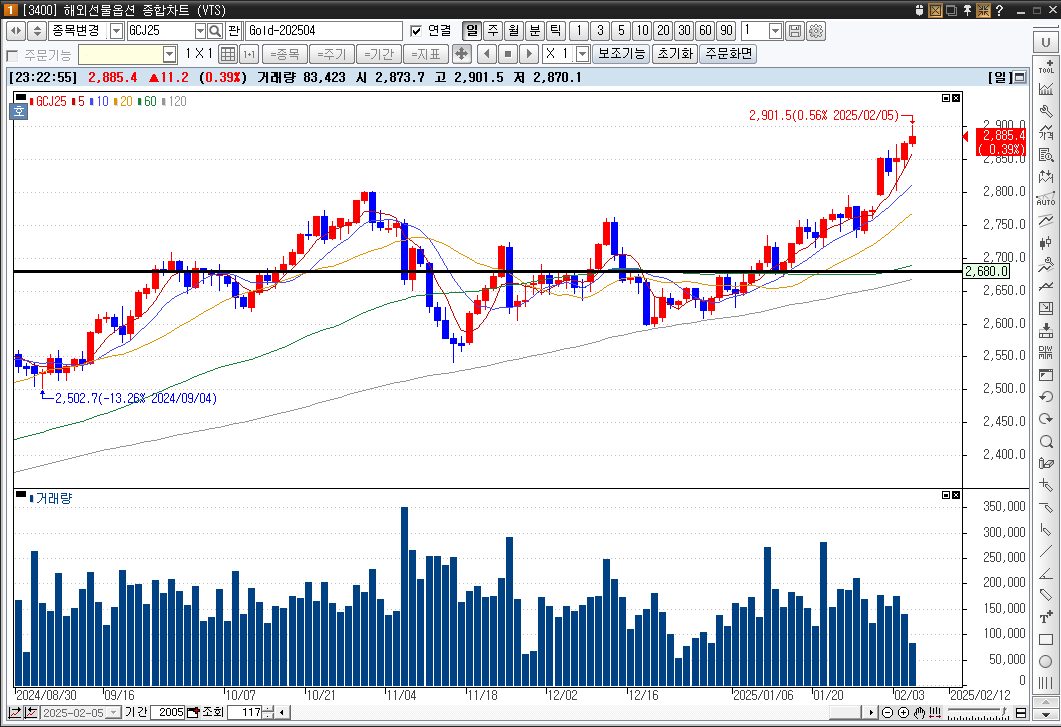Image resolution: width=1061 pixels, height=727 pixels.
Task: Select the 3 interval button
Action: pos(600,30)
